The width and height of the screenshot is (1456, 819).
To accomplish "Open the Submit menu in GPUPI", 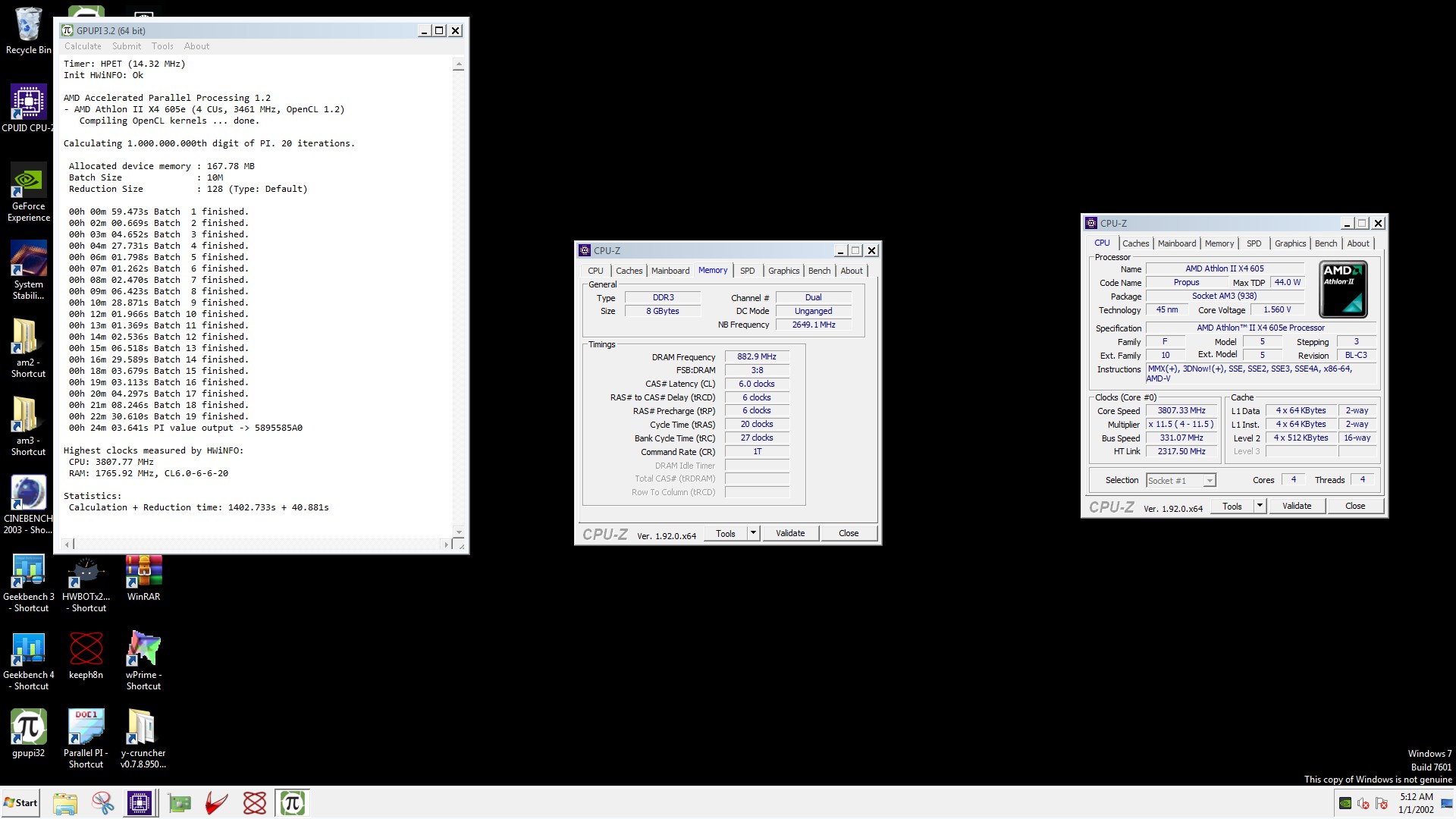I will [127, 46].
